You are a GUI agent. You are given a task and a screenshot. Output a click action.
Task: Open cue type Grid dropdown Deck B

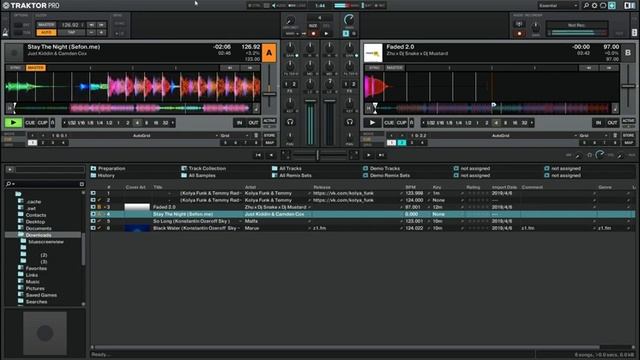click(x=593, y=136)
